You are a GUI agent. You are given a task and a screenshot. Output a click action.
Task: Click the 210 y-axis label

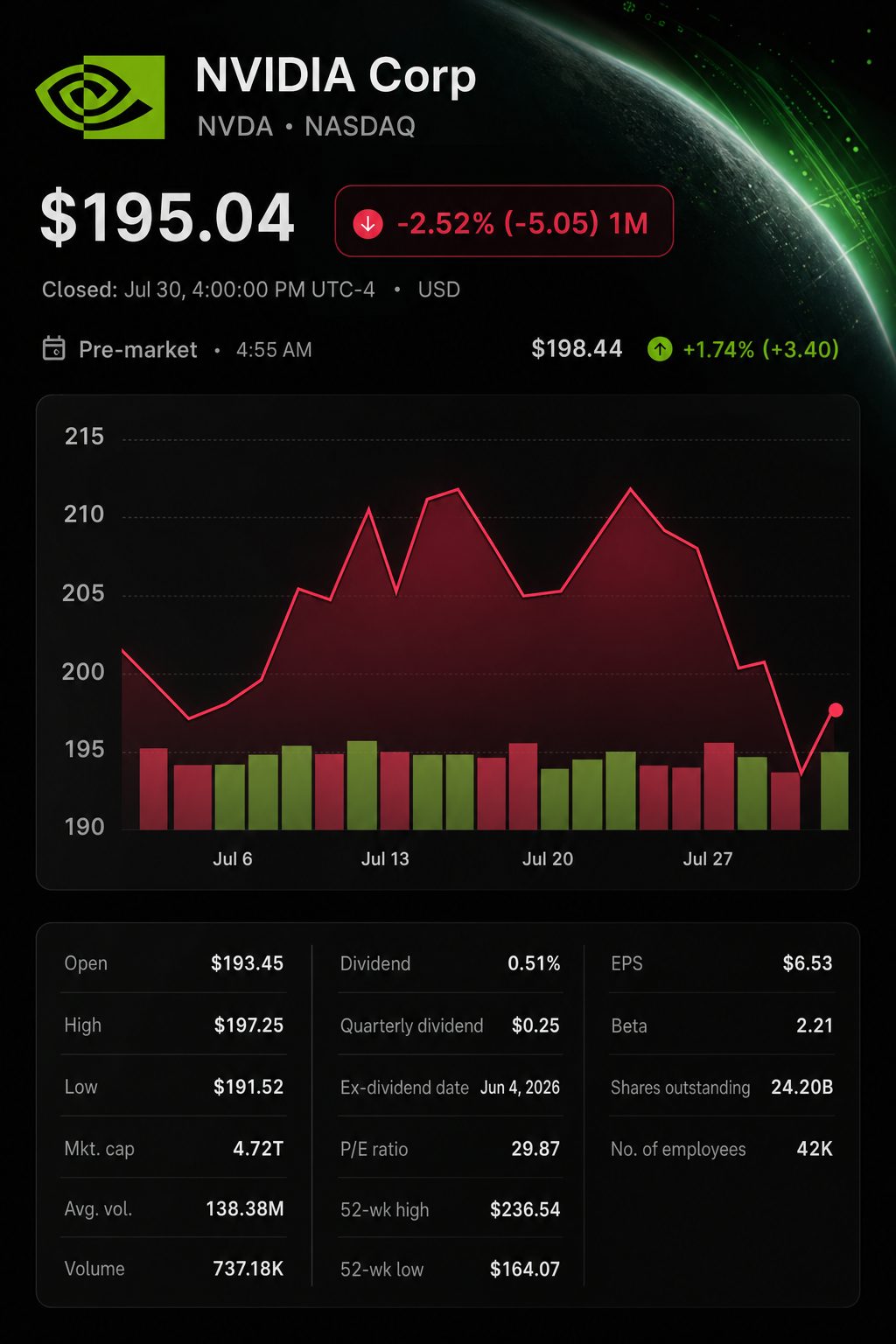(84, 514)
